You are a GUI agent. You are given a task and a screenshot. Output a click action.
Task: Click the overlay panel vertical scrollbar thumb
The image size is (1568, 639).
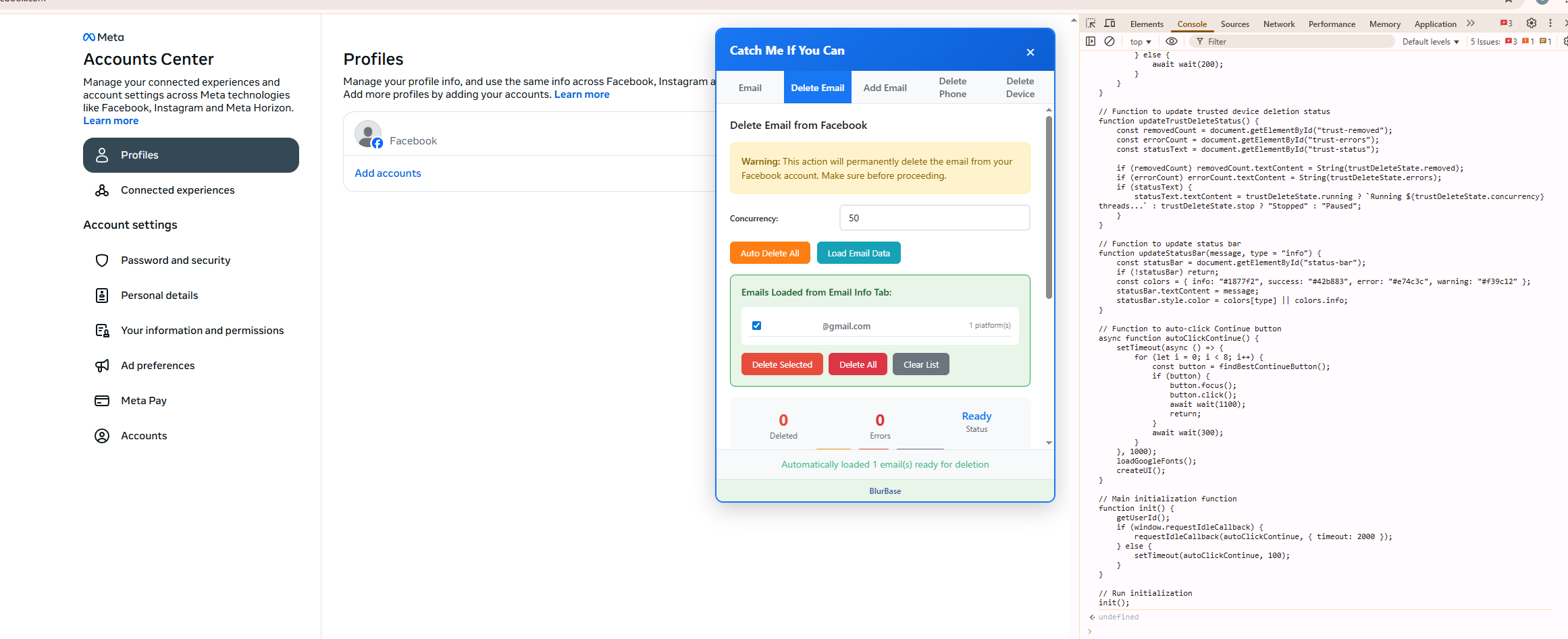[1049, 207]
